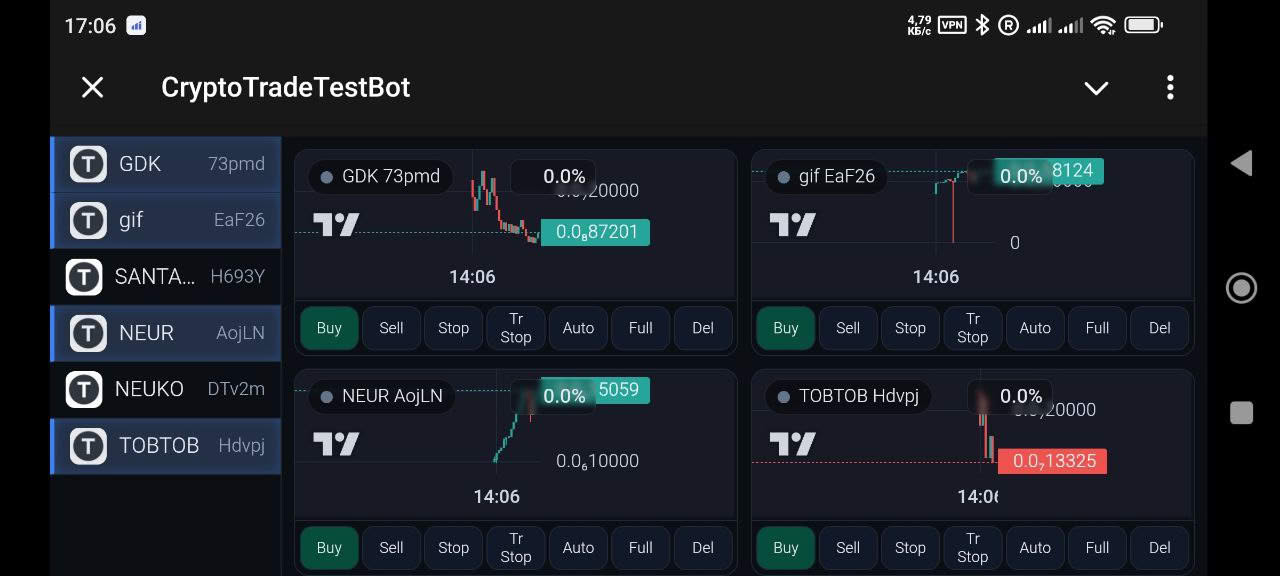The height and width of the screenshot is (576, 1280).
Task: Click the TOBTOB token avatar in the sidebar
Action: pos(88,446)
